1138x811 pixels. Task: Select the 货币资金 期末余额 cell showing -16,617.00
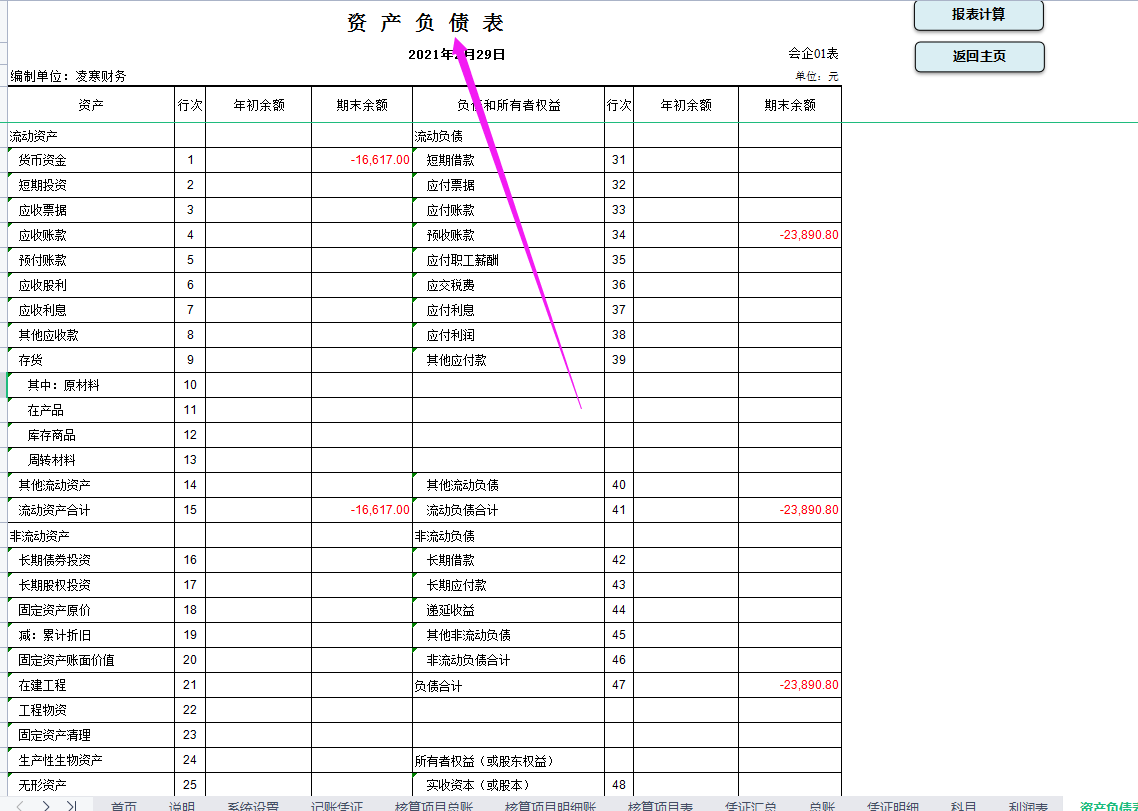[x=360, y=159]
